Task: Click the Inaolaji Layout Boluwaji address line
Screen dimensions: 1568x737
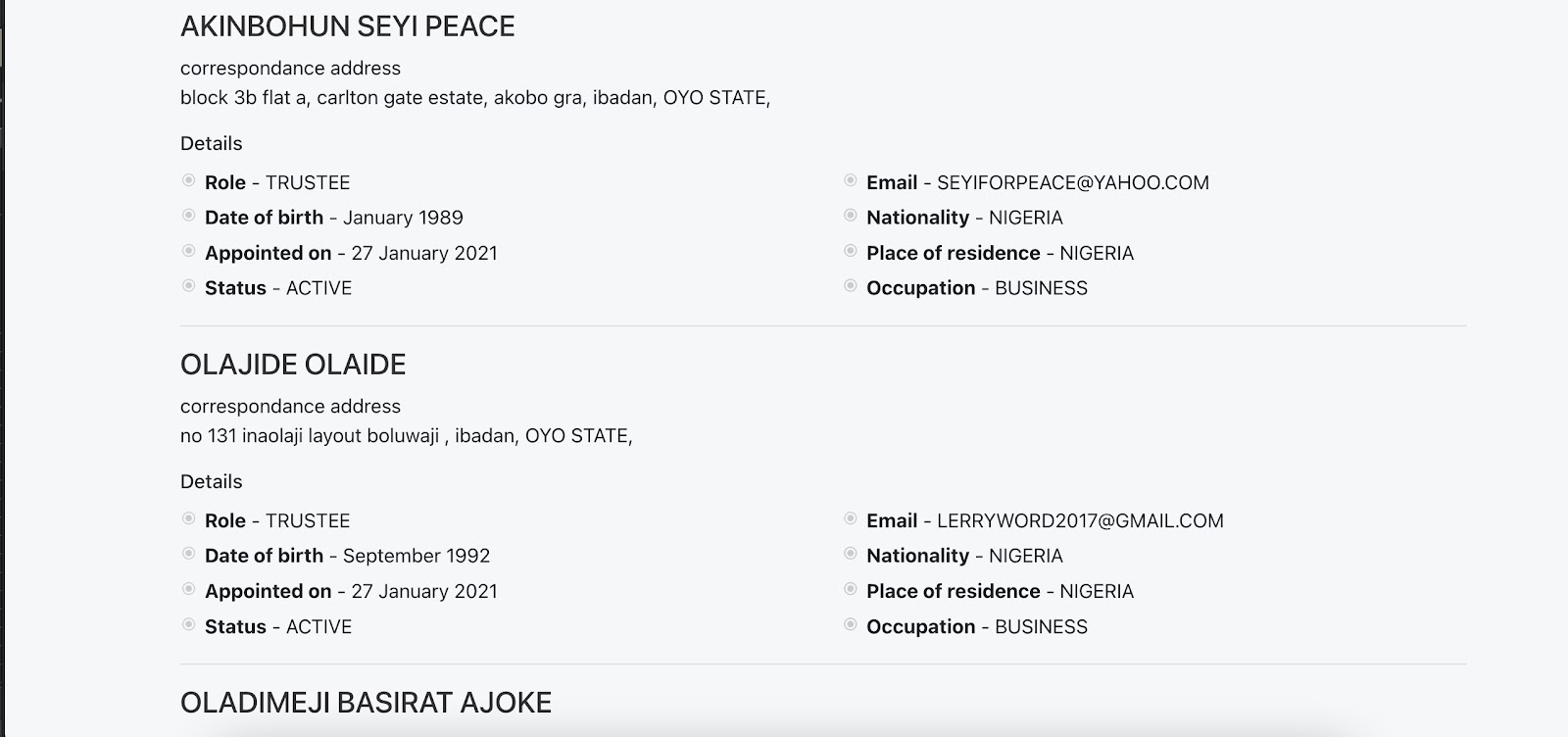Action: click(406, 436)
